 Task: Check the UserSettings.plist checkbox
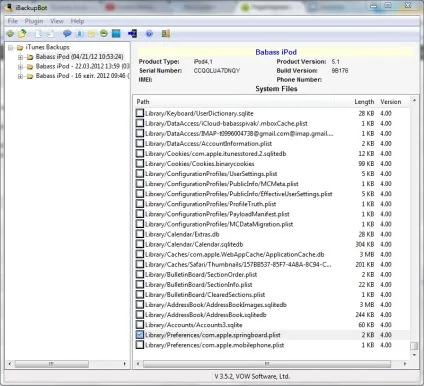(140, 173)
